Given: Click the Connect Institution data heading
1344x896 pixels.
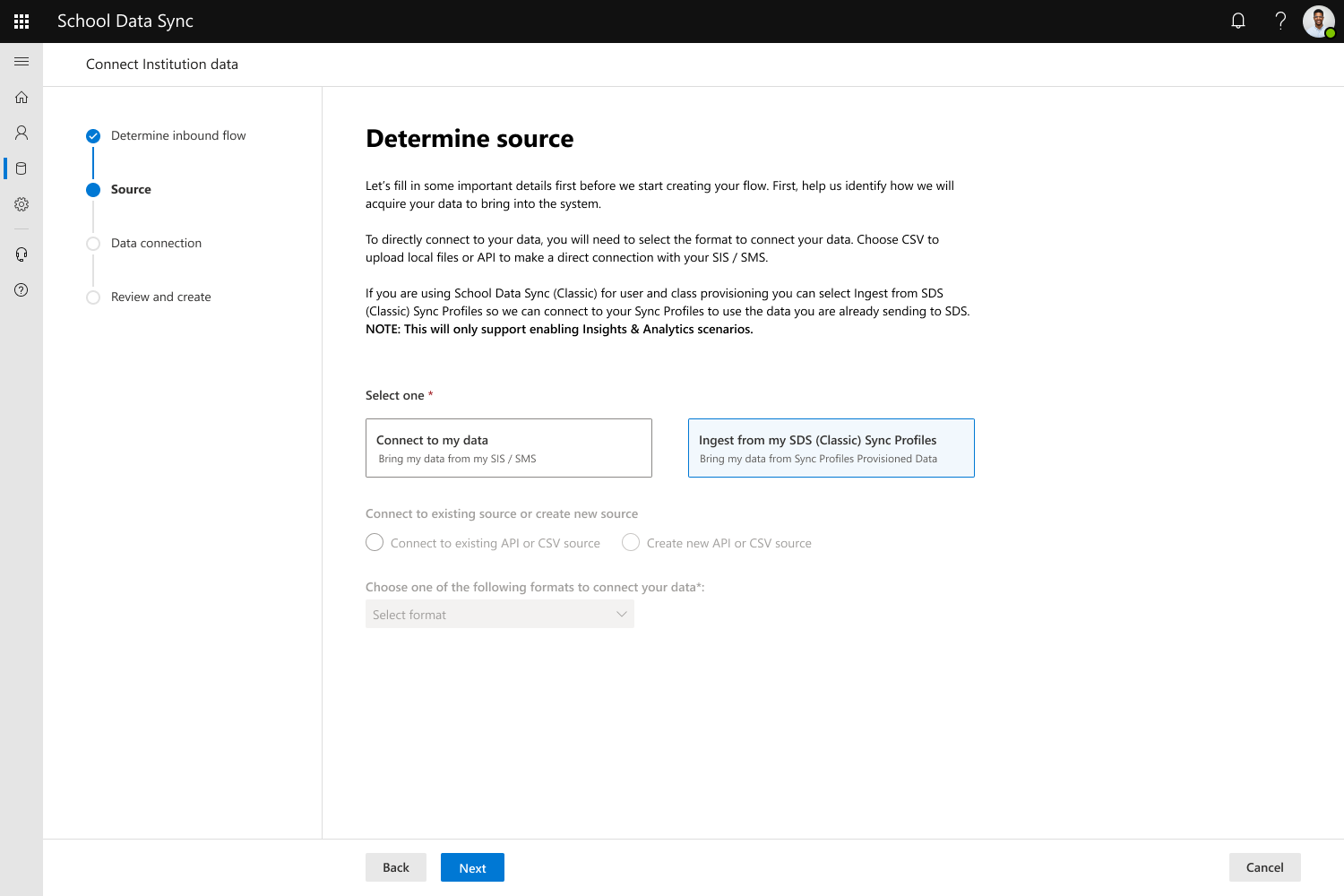Looking at the screenshot, I should (162, 65).
